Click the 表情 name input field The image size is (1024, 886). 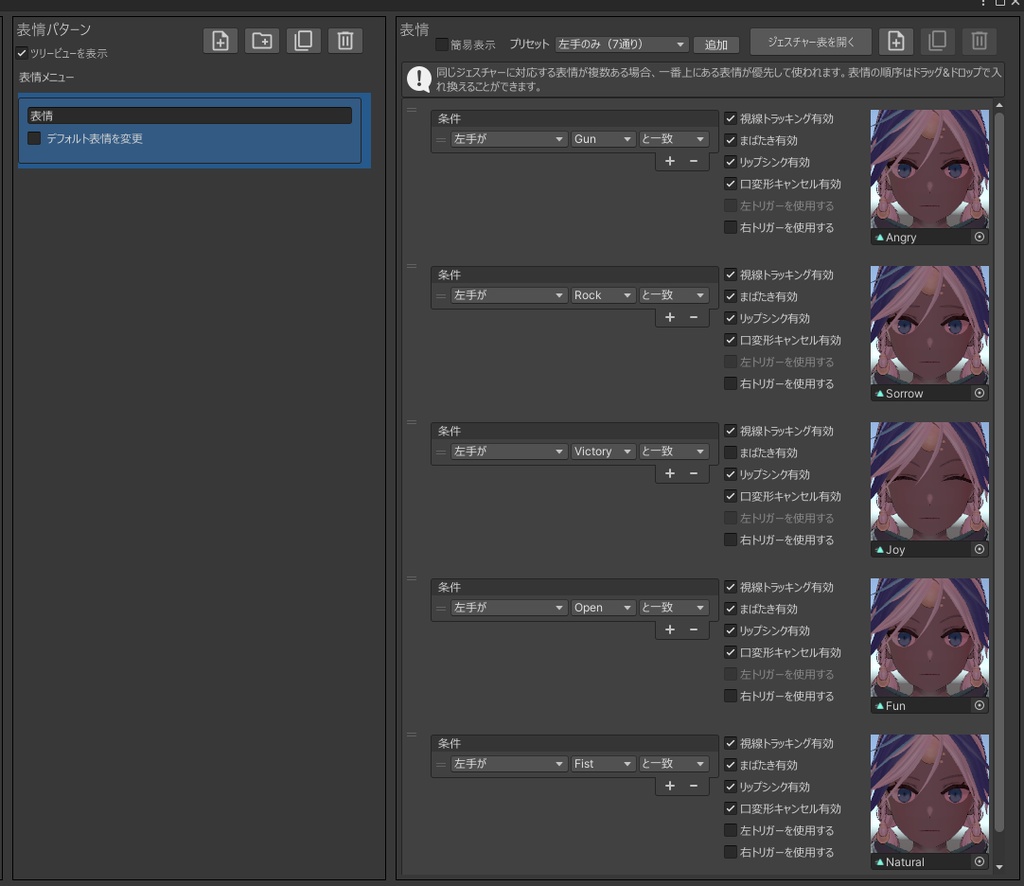point(189,116)
